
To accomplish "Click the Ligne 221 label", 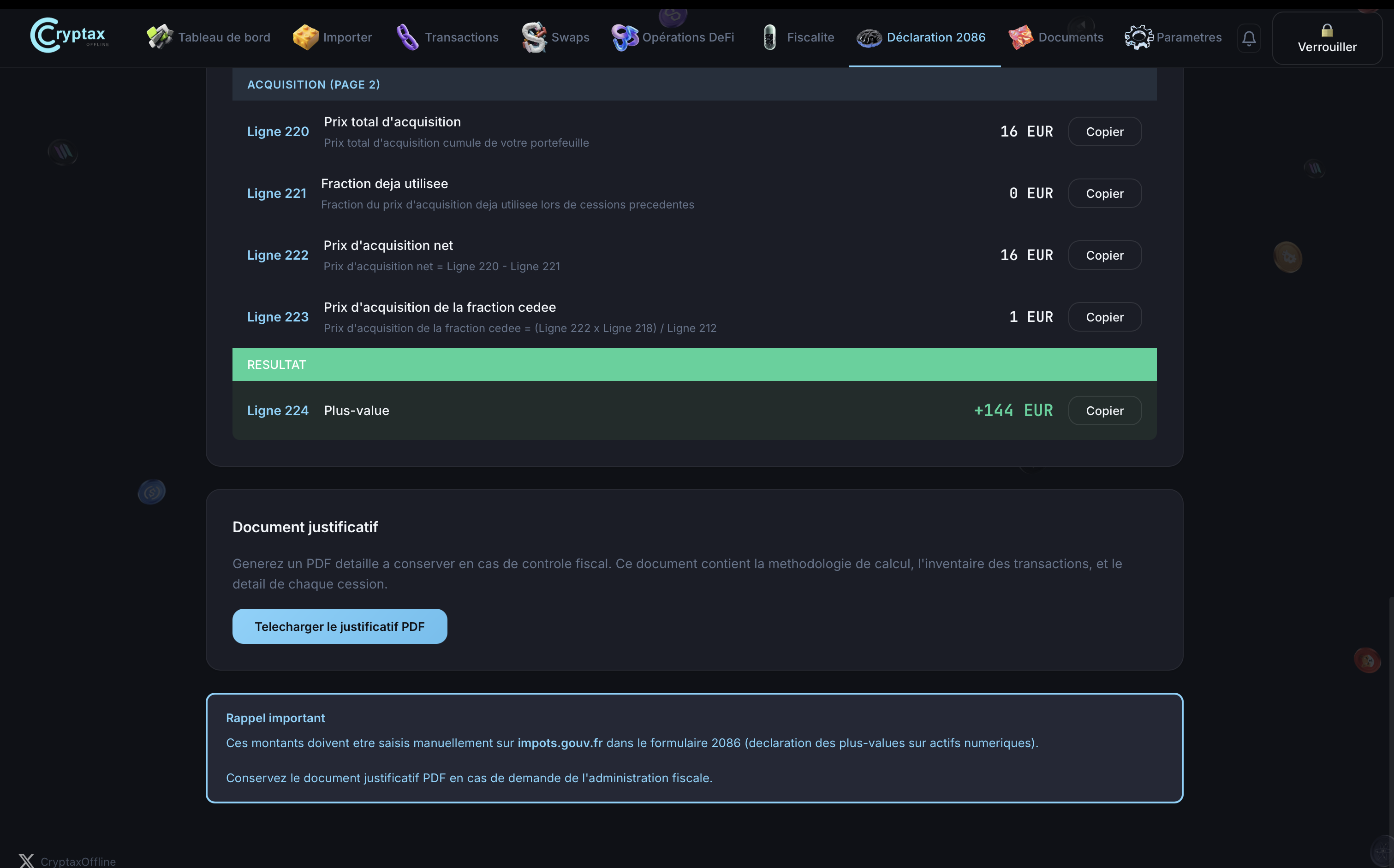I will click(277, 193).
